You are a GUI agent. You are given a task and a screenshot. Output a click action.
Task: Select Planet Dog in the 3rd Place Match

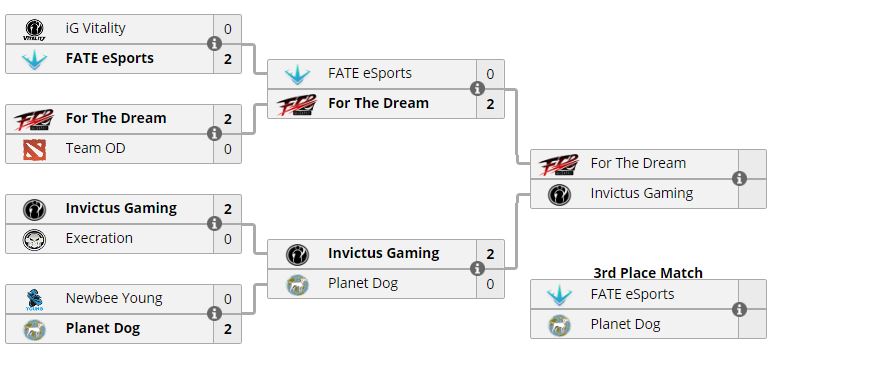pyautogui.click(x=625, y=324)
